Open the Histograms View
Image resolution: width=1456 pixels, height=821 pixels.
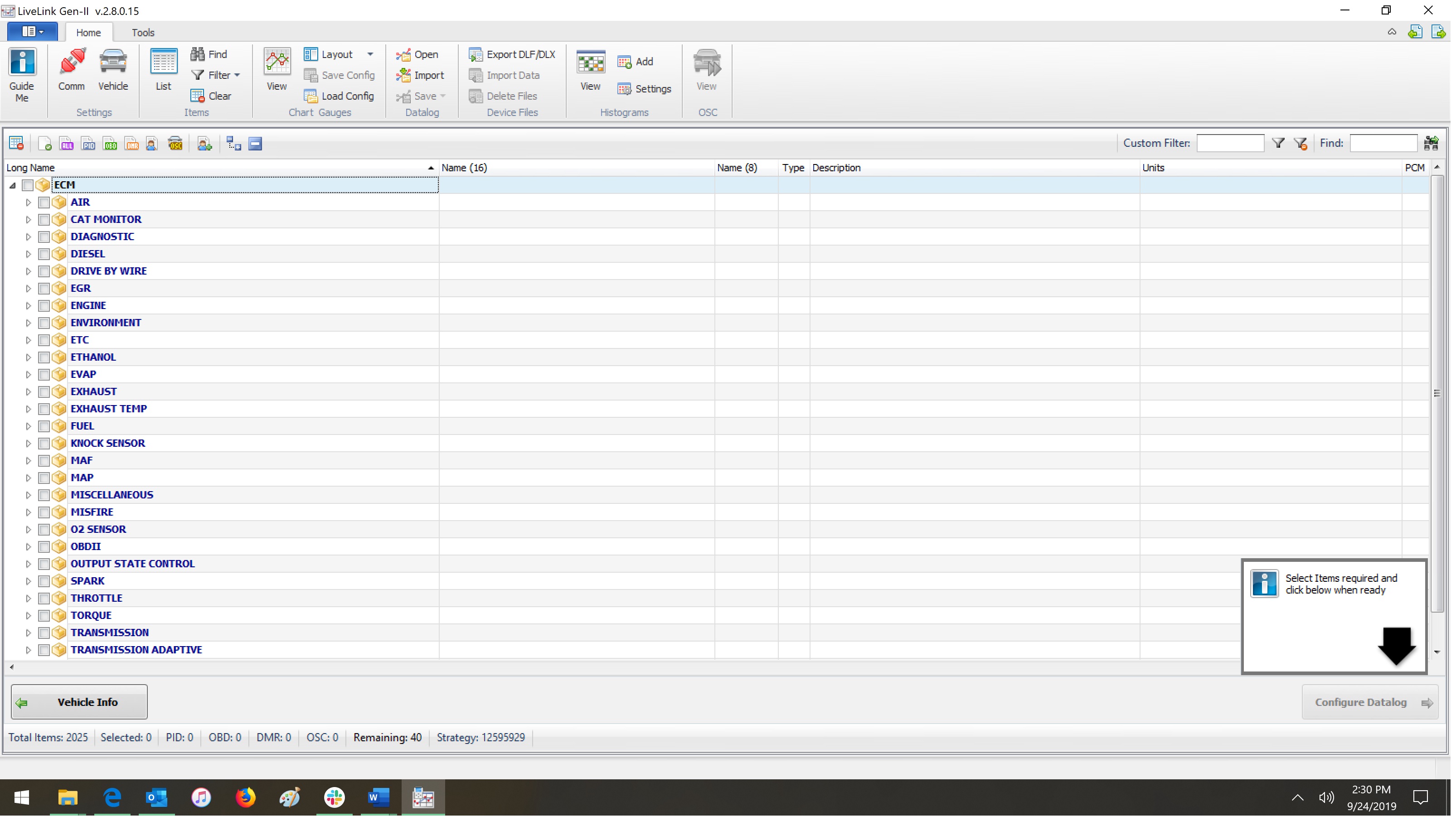point(591,70)
